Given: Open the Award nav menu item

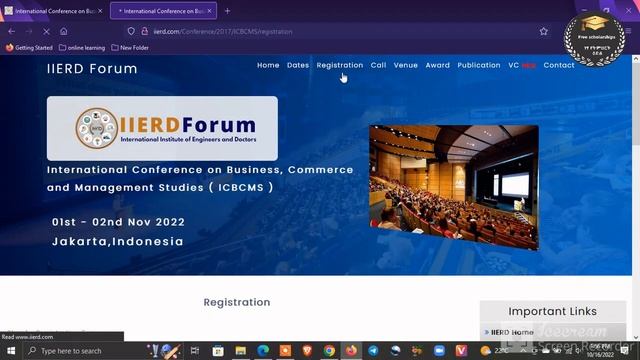Looking at the screenshot, I should click(x=438, y=65).
